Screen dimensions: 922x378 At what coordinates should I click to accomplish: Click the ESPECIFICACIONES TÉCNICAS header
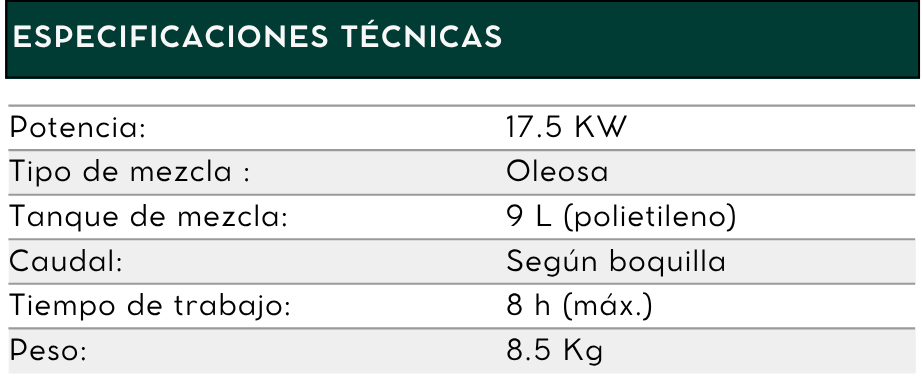[x=257, y=36]
